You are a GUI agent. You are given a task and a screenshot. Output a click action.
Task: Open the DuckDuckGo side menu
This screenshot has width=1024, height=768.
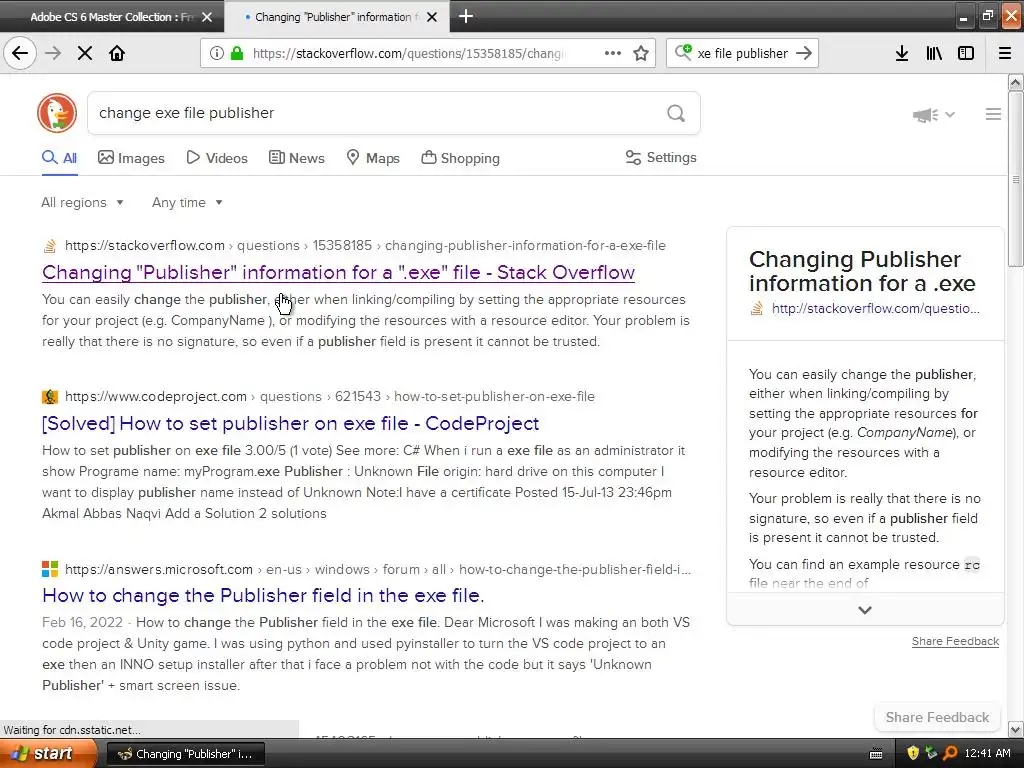[x=993, y=114]
